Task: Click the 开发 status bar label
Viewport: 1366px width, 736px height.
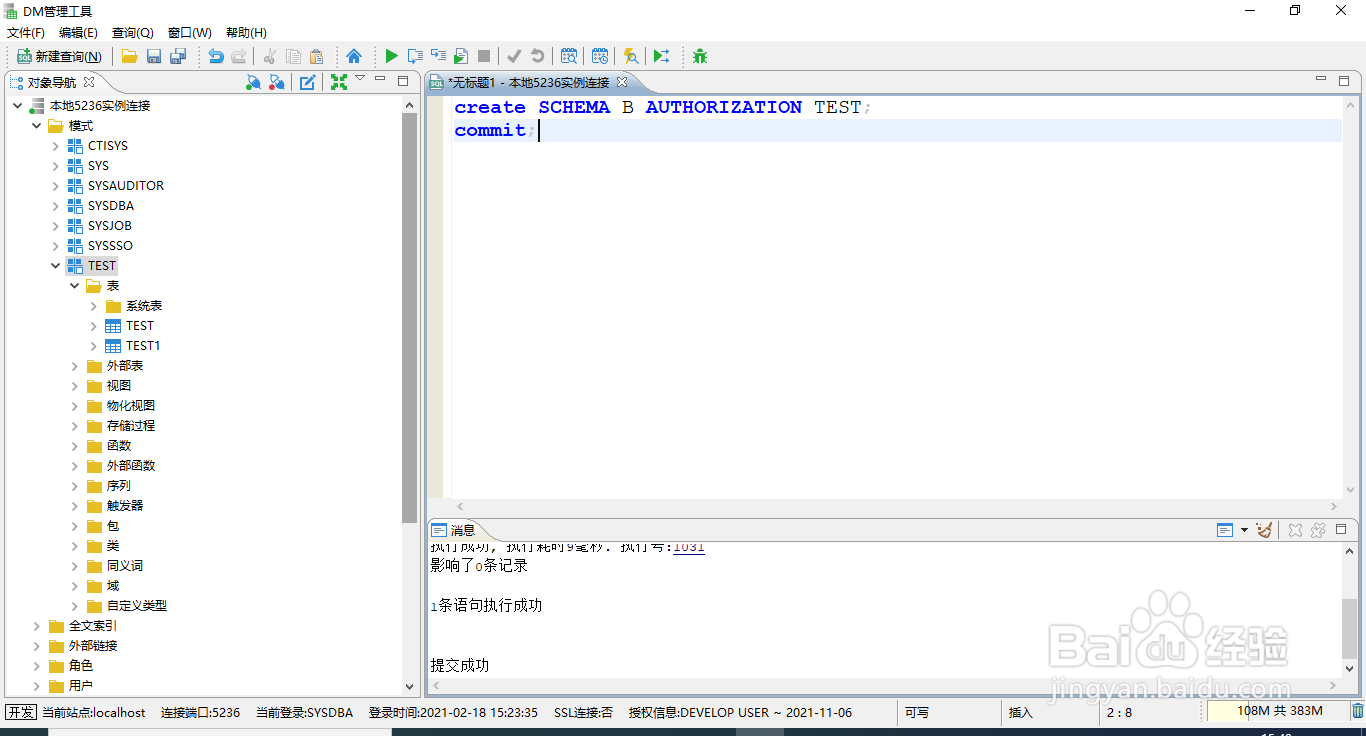Action: click(x=21, y=712)
